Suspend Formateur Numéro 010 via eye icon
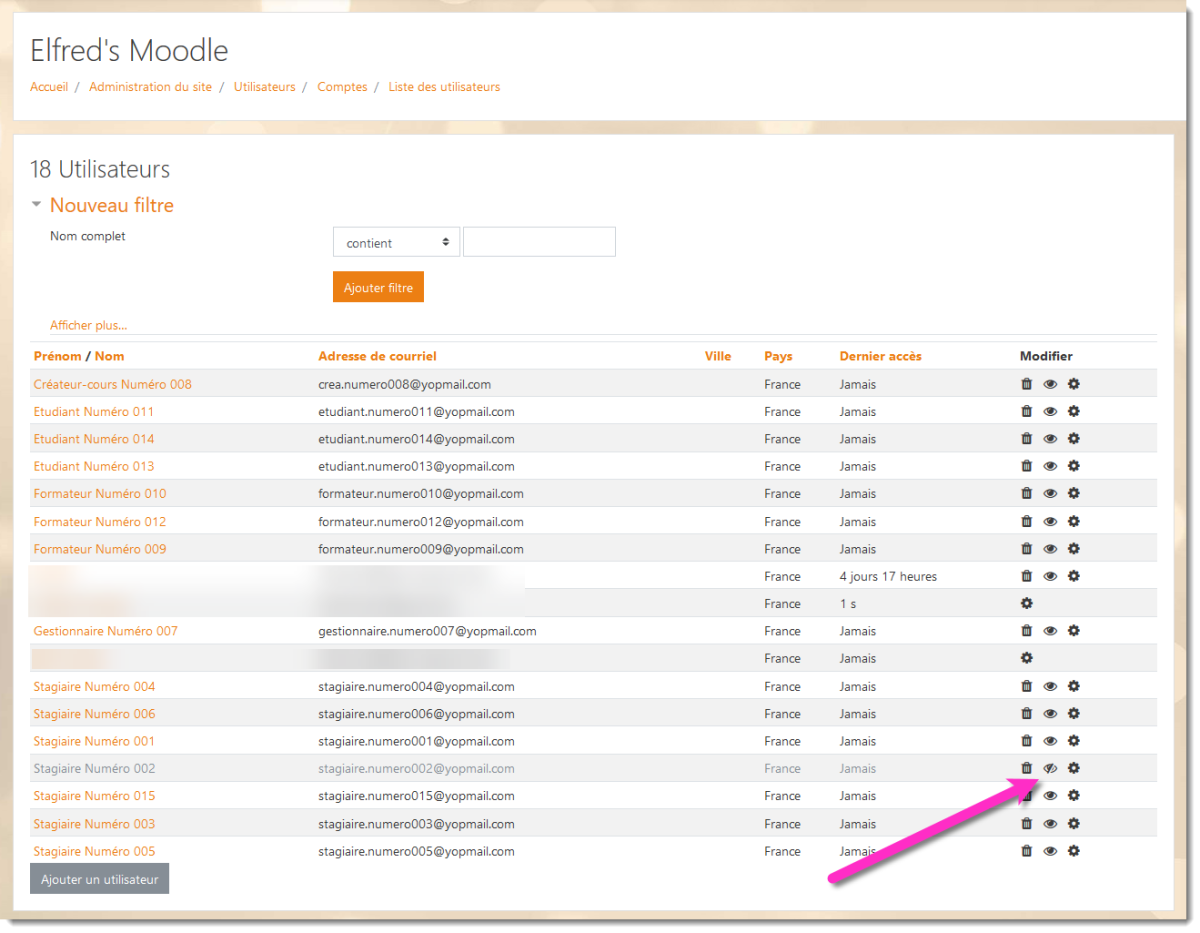 [1050, 493]
